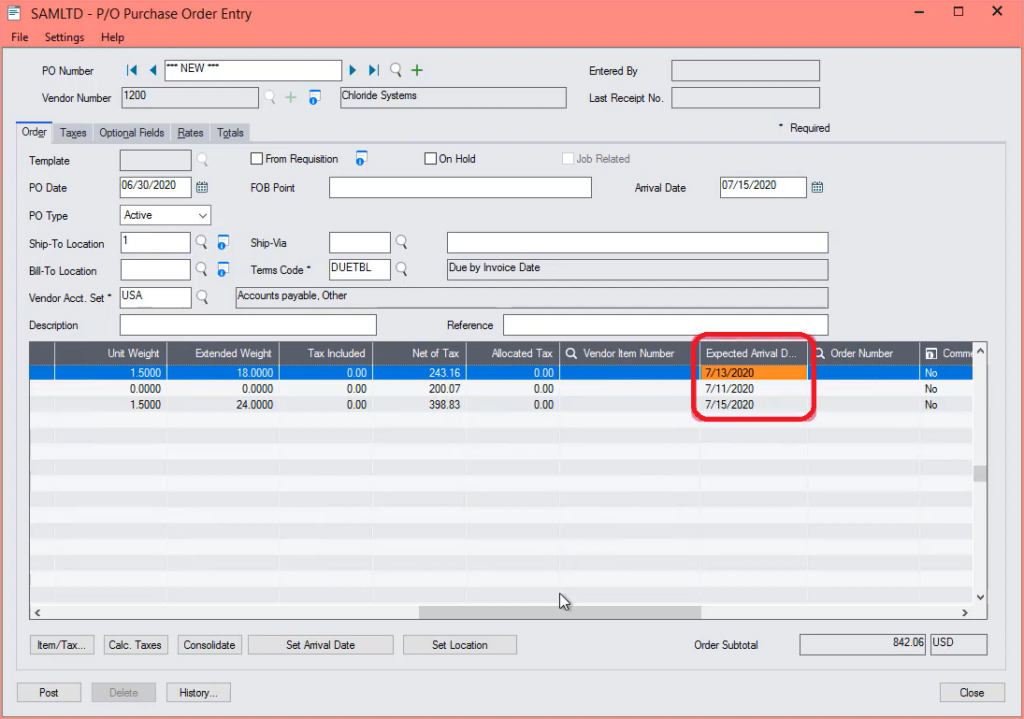Go to first PO record arrow
This screenshot has width=1024, height=719.
pyautogui.click(x=132, y=70)
